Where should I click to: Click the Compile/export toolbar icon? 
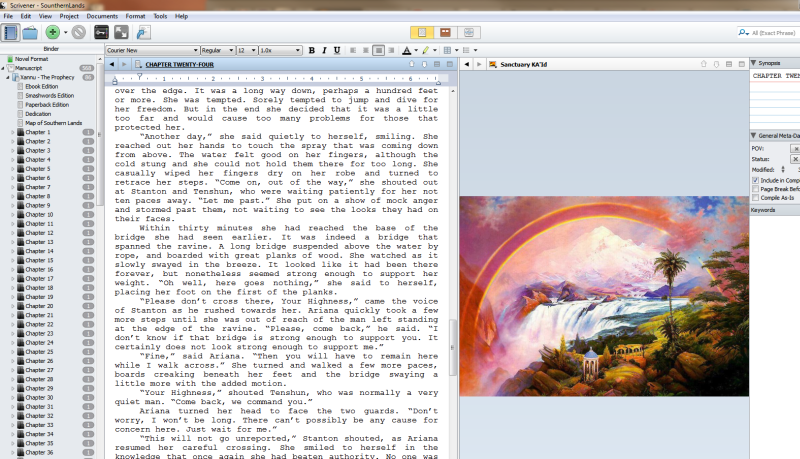(143, 33)
